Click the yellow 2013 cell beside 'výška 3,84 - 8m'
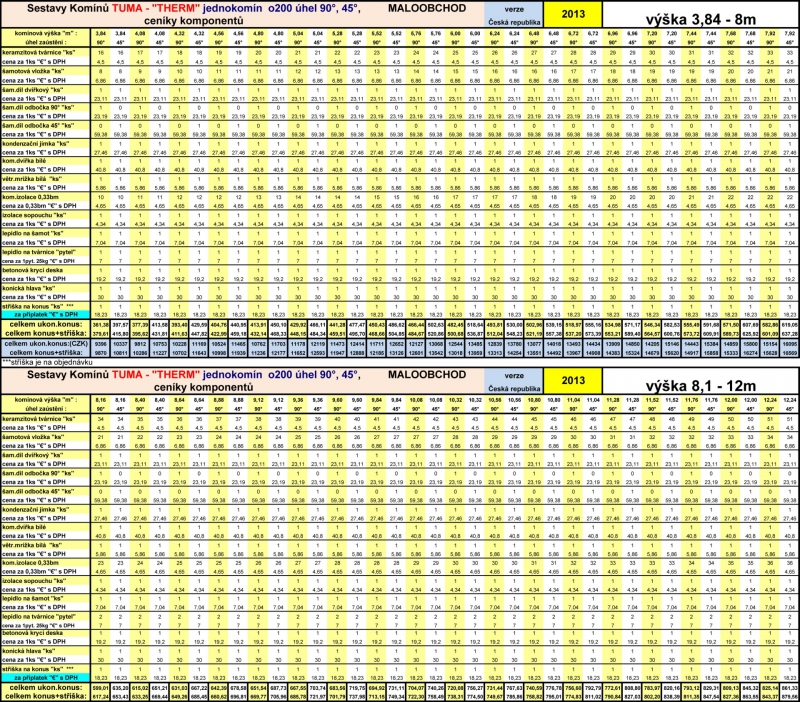 tap(572, 15)
